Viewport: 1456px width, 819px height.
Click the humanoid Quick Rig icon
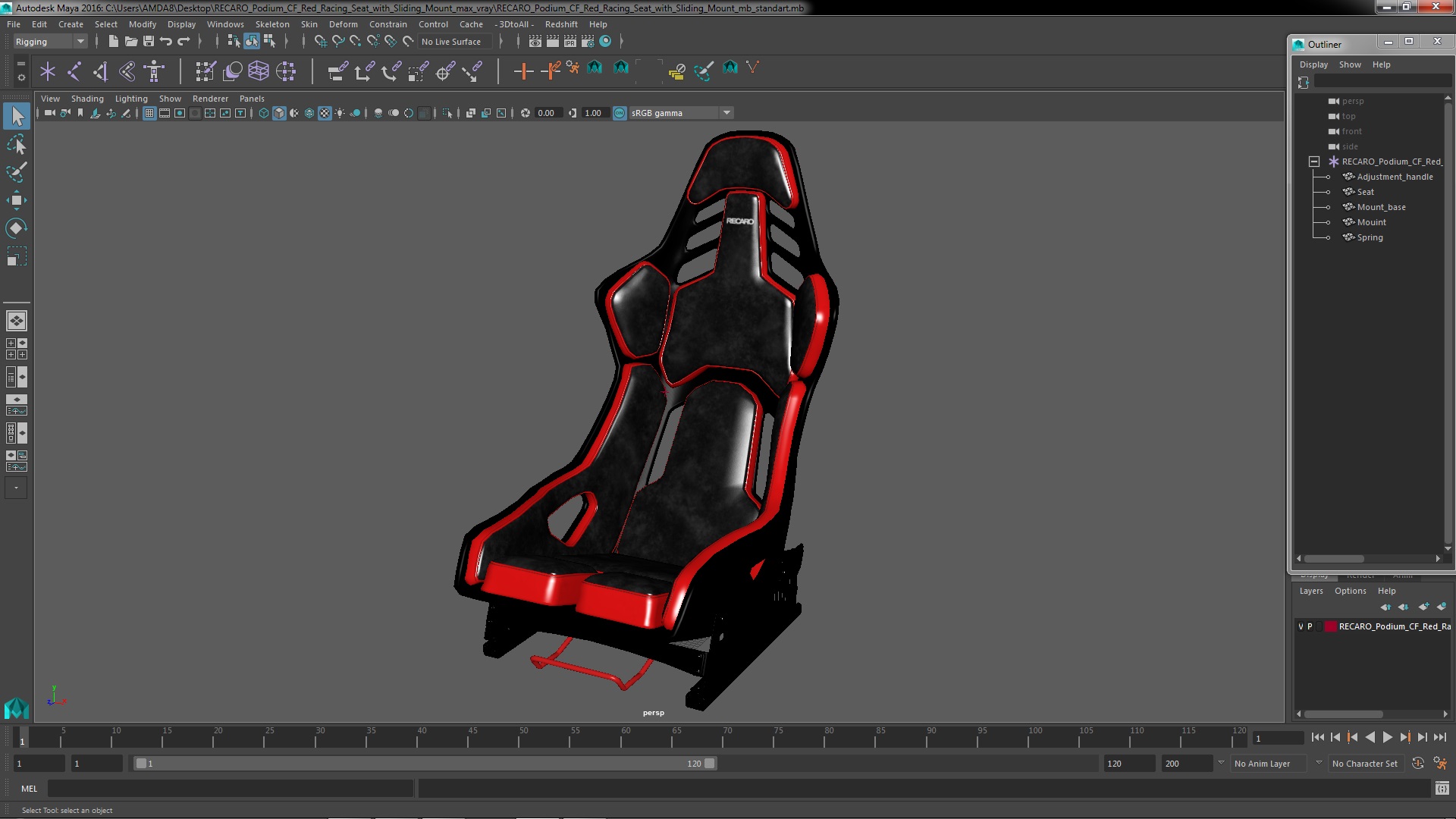coord(154,71)
